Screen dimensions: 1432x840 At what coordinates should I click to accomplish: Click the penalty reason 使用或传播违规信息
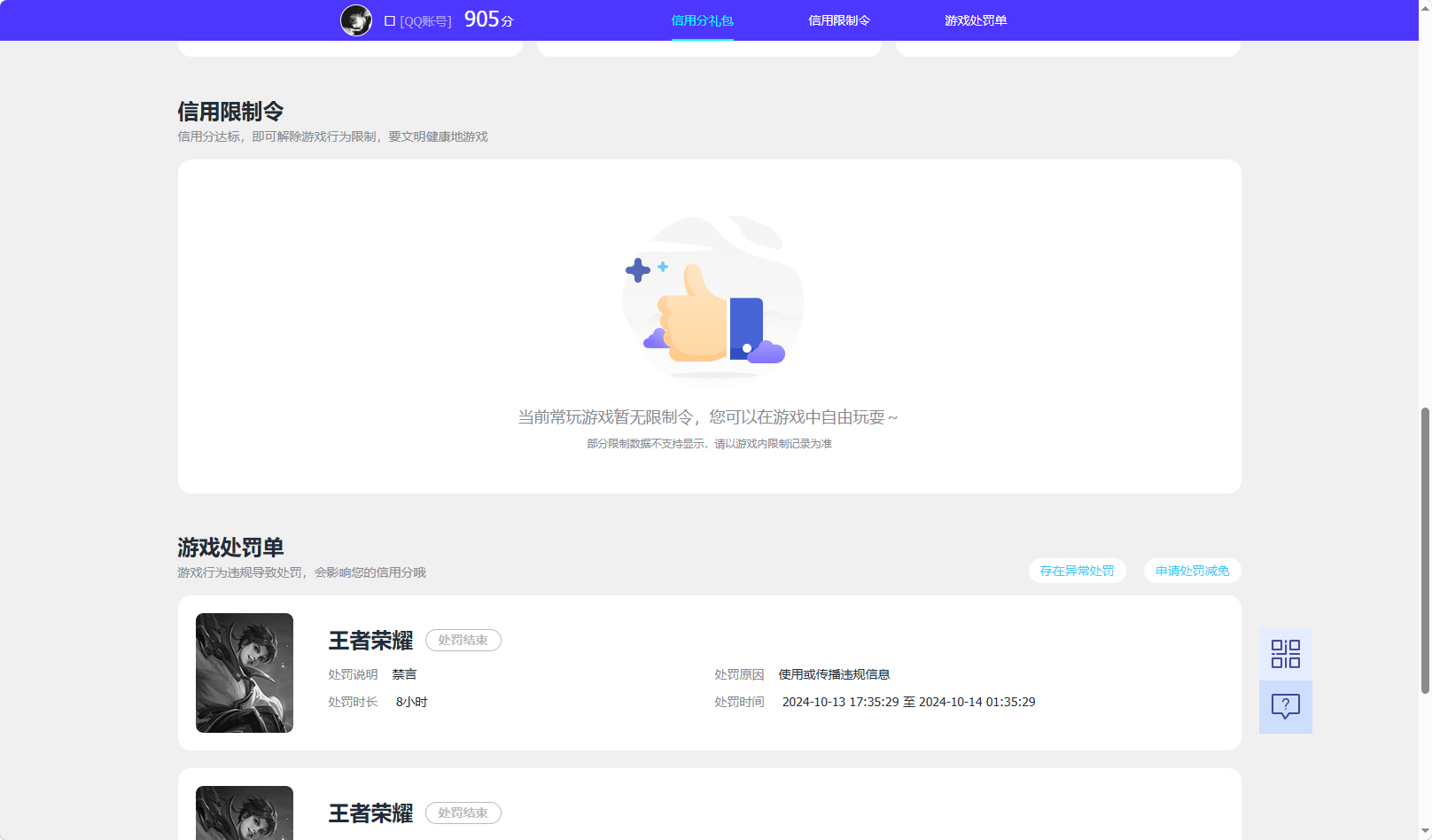coord(833,673)
